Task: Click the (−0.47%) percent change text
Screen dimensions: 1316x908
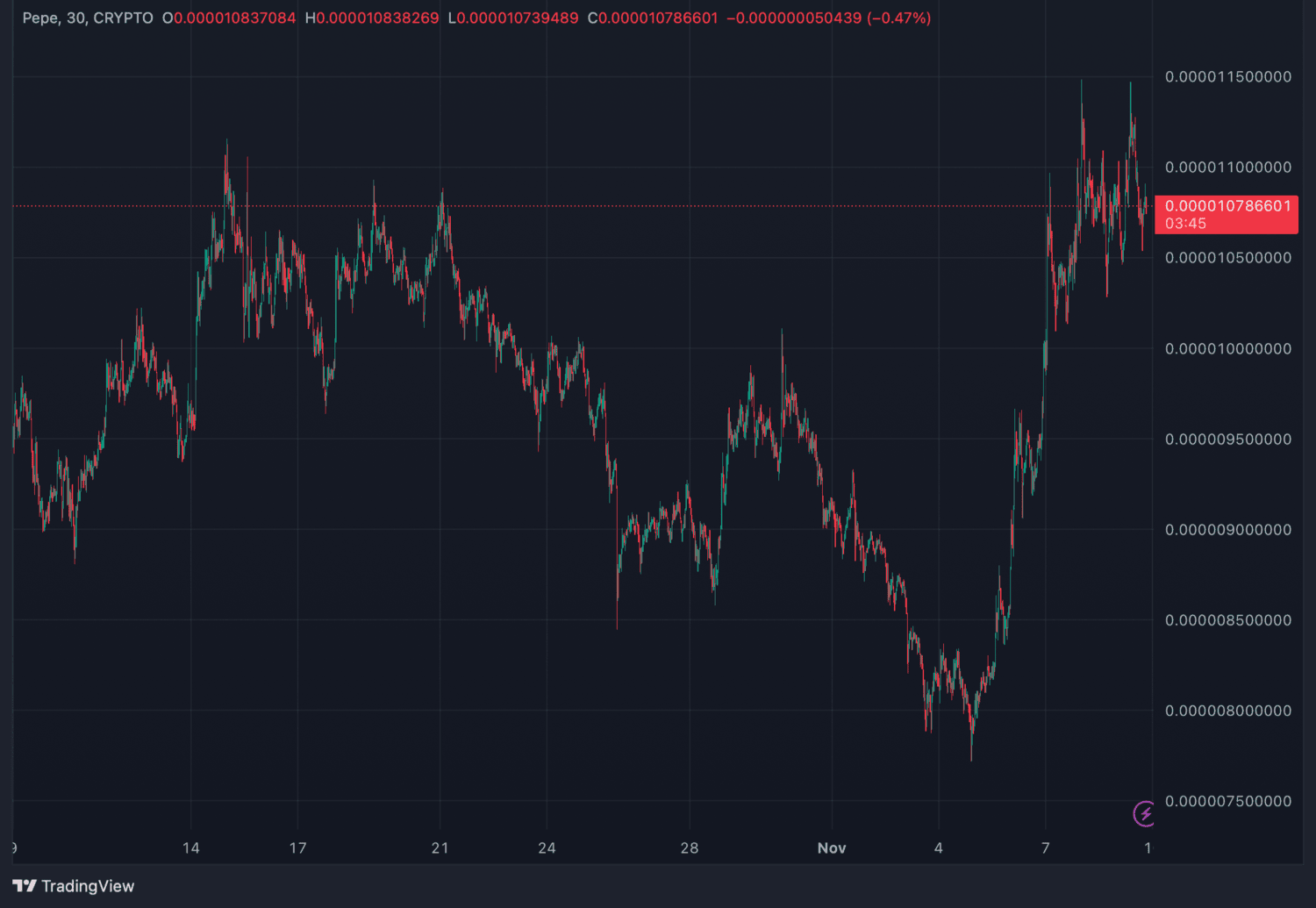Action: (x=898, y=18)
